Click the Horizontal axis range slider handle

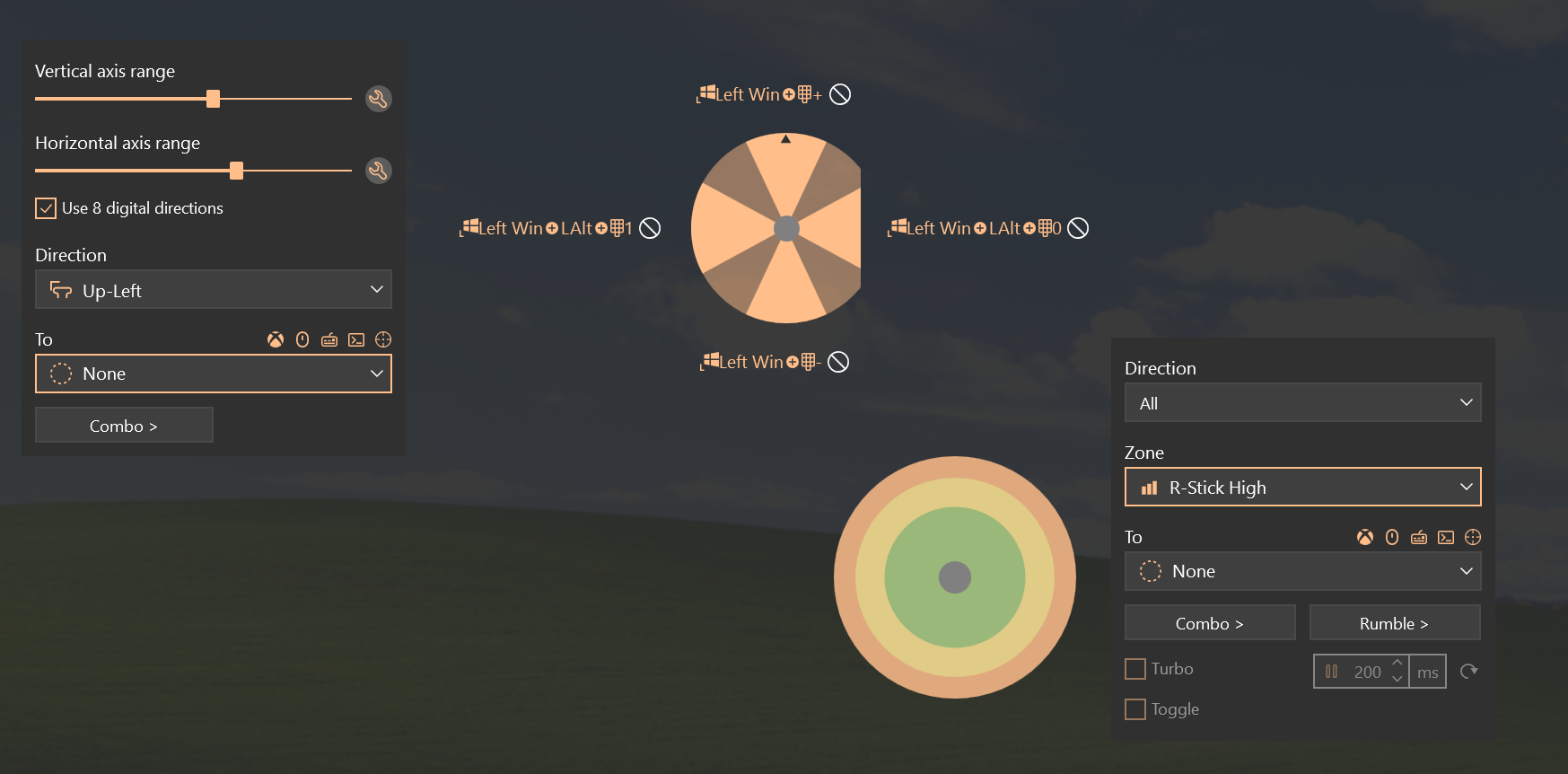click(x=236, y=171)
